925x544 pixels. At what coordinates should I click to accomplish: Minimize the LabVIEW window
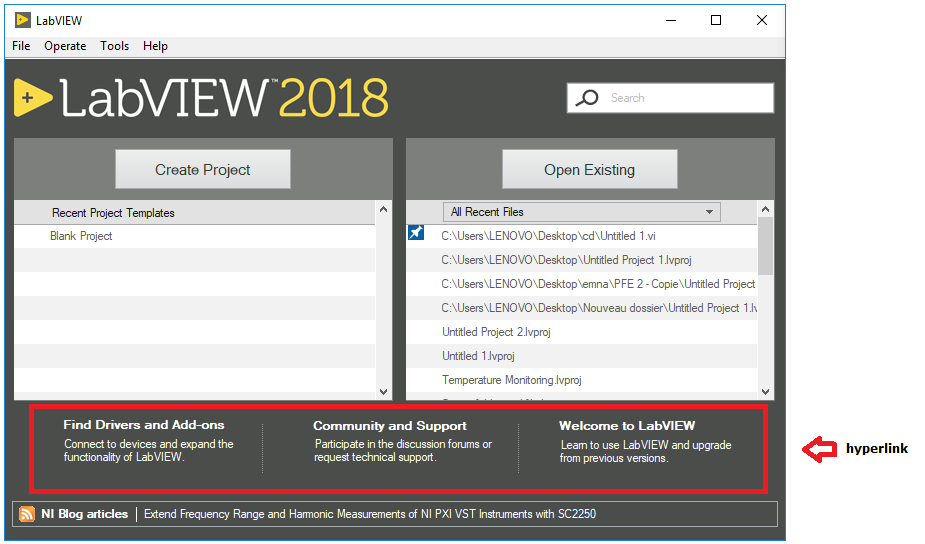click(x=671, y=20)
